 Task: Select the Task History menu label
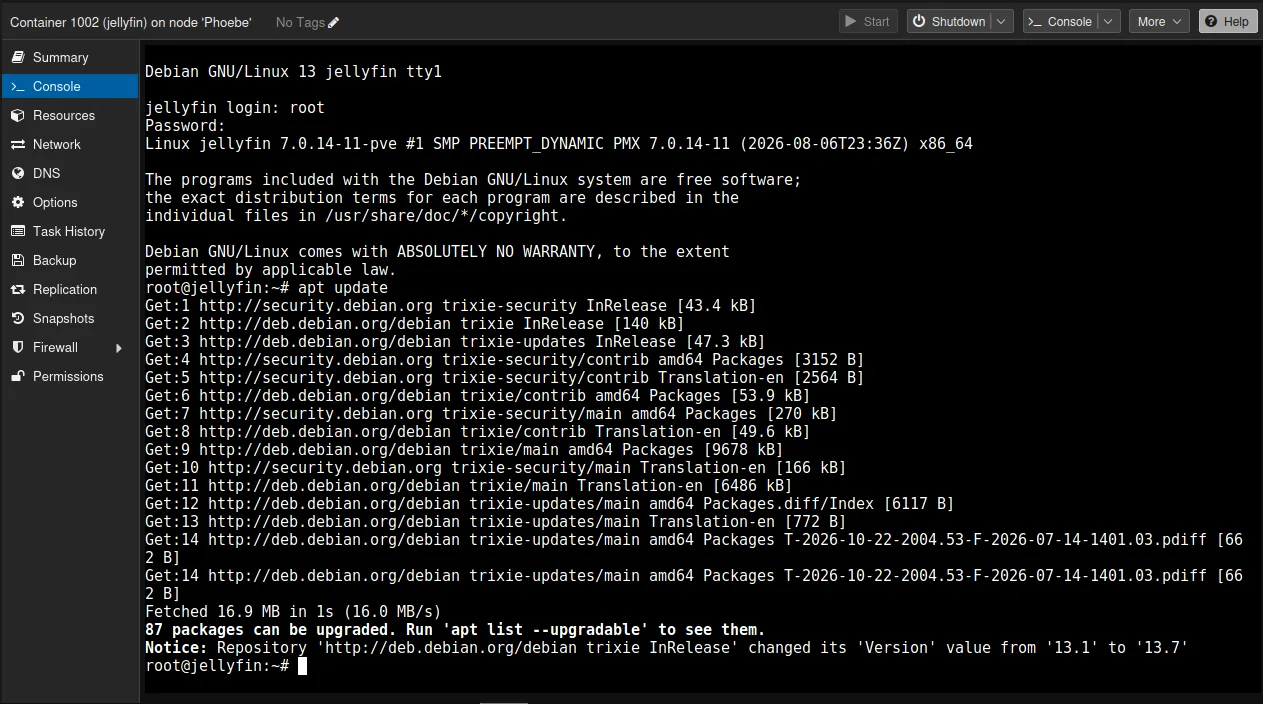tap(69, 231)
